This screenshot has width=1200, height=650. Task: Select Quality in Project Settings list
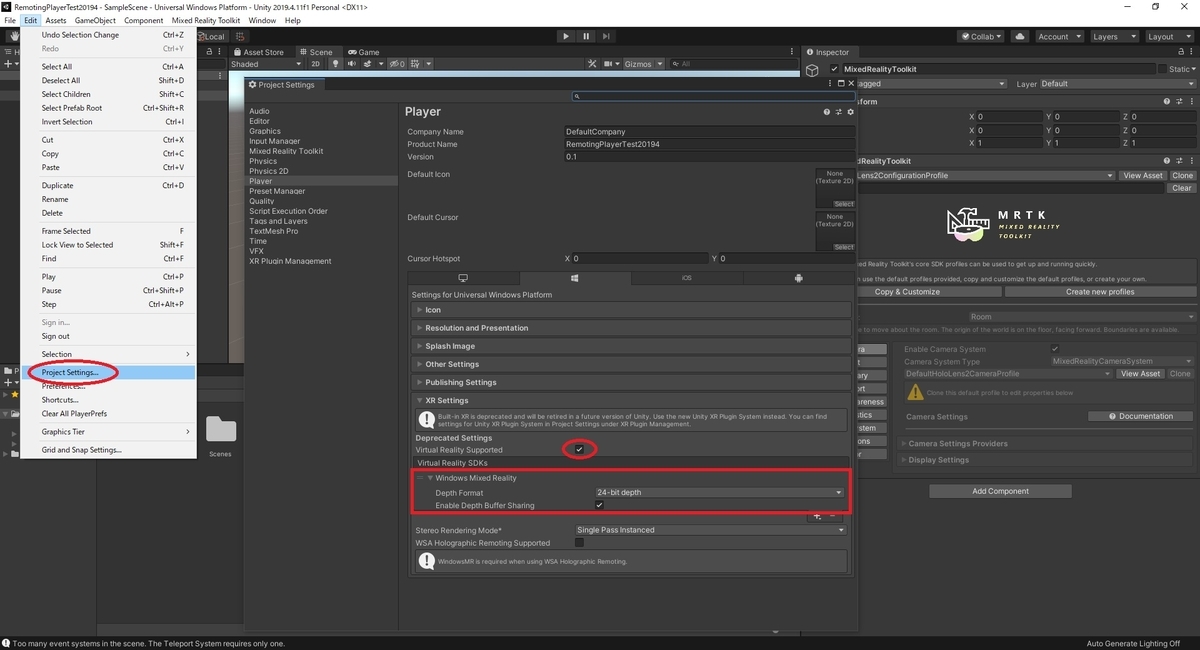point(261,201)
